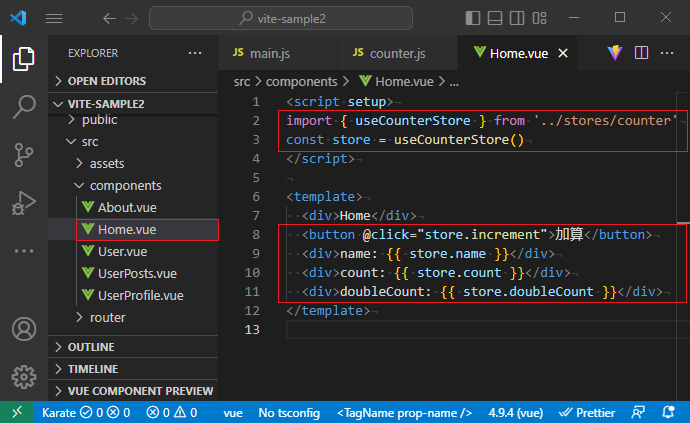Expand the OUTLINE section
The image size is (690, 423).
point(133,347)
